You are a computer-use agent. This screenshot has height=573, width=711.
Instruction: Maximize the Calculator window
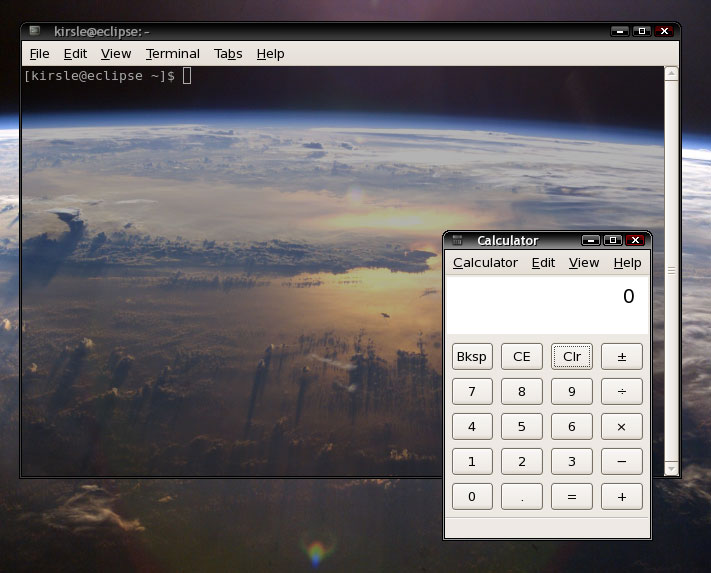(613, 240)
